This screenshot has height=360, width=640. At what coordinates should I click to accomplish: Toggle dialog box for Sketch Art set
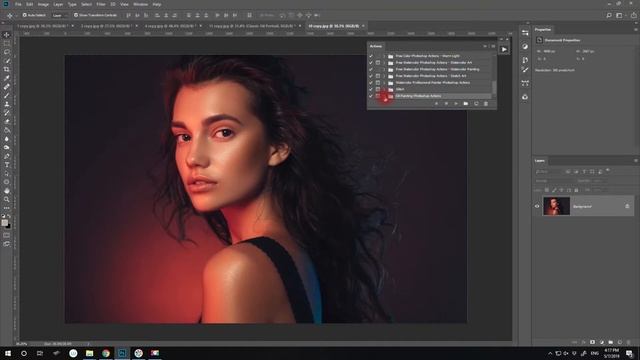point(378,76)
